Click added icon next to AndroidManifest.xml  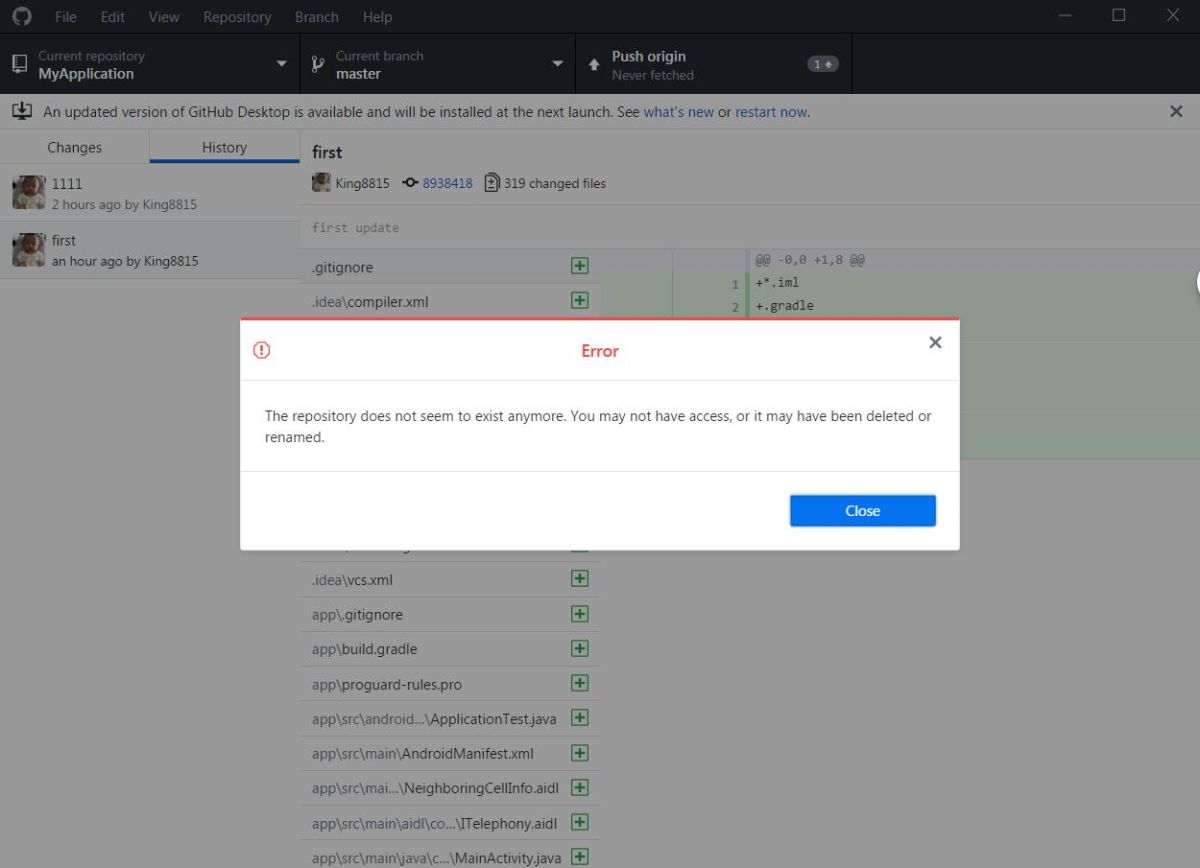tap(579, 752)
